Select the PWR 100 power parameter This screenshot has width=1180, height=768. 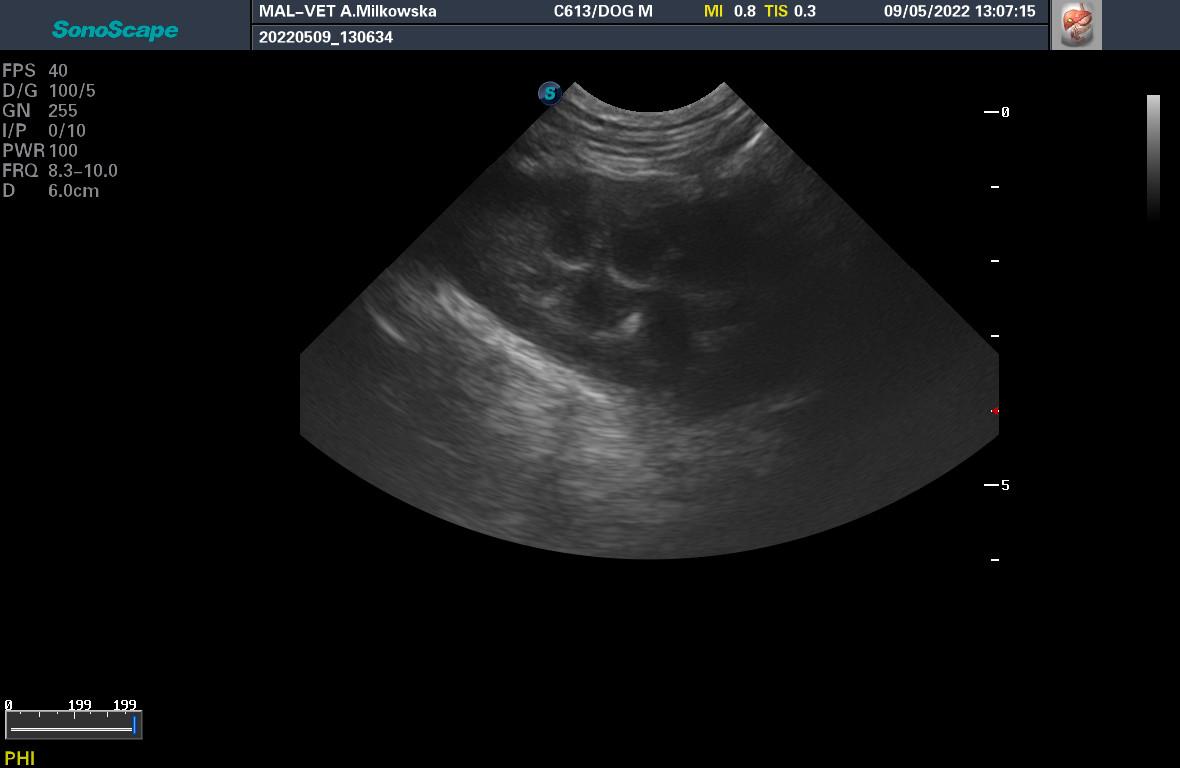point(40,151)
